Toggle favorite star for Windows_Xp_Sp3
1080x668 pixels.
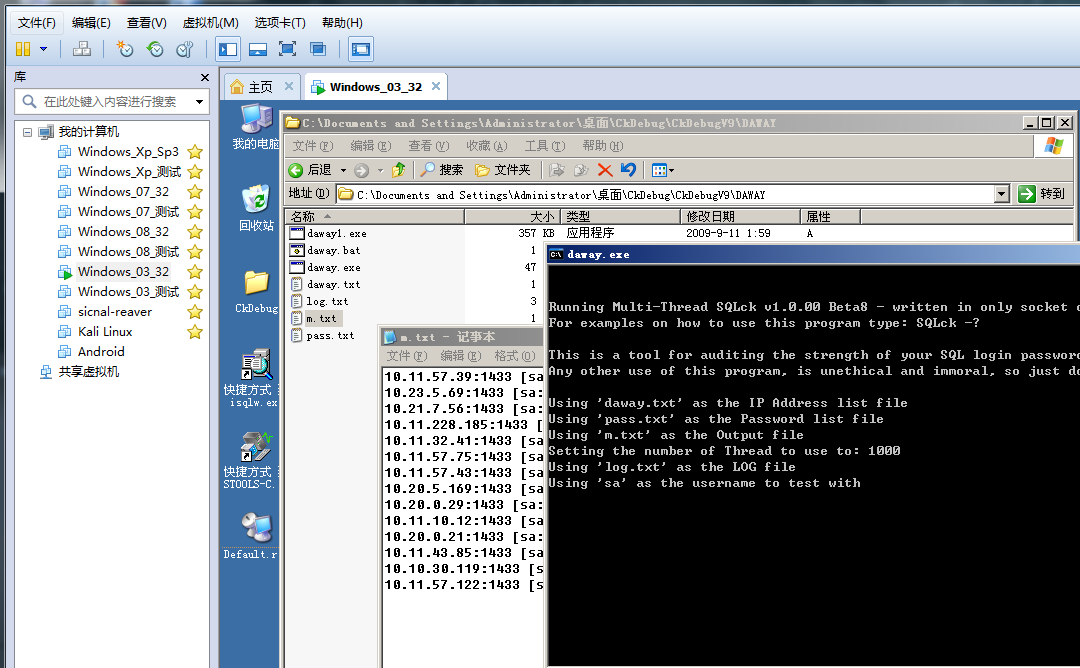[x=195, y=152]
